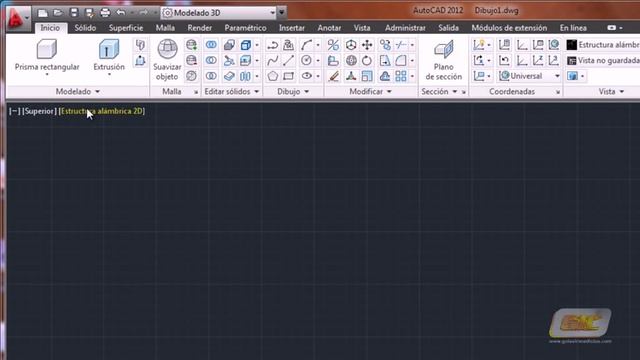
Task: Click the [−] viewport controls label
Action: [14, 111]
